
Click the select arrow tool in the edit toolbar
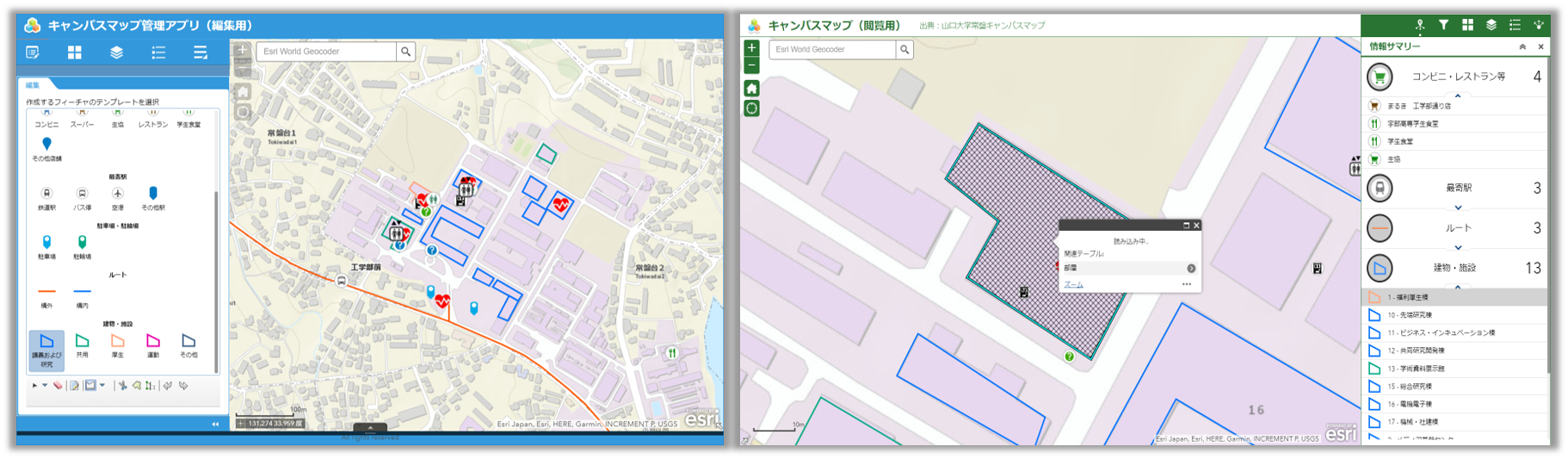(34, 386)
